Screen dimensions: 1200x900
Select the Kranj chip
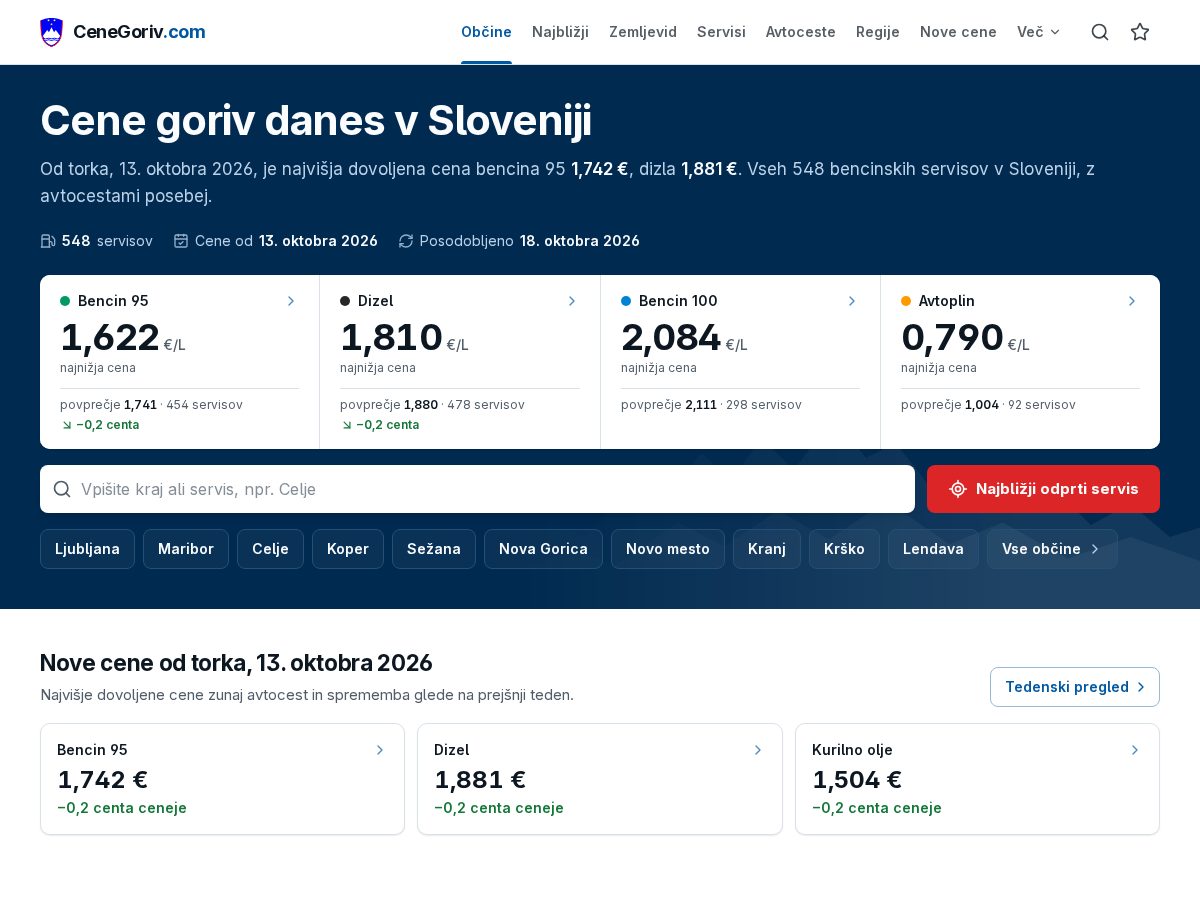(767, 549)
